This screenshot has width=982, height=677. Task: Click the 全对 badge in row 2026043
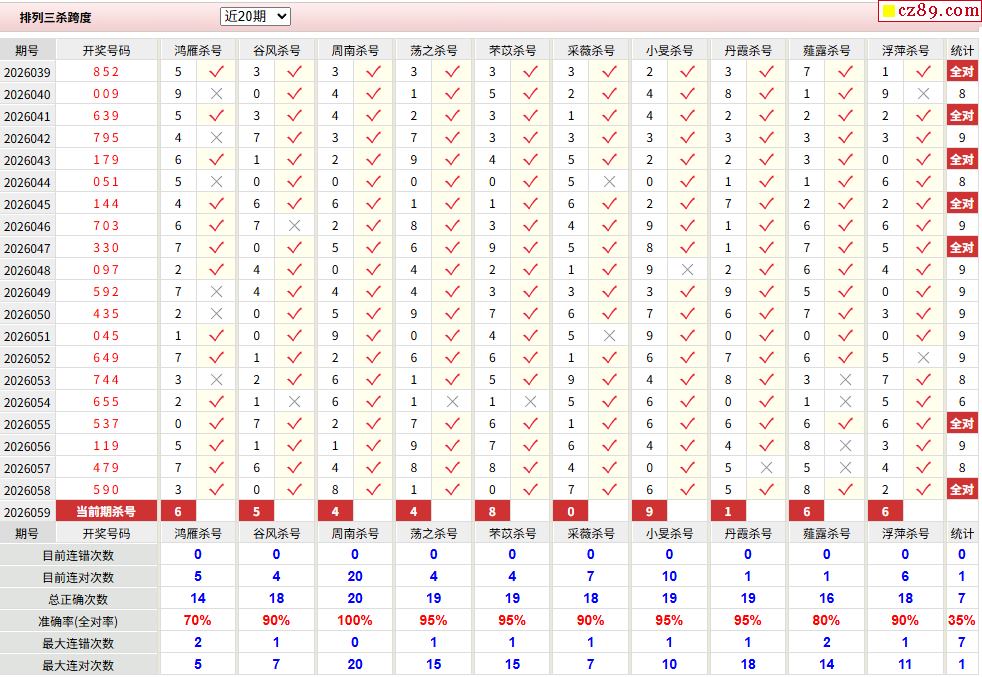(962, 159)
